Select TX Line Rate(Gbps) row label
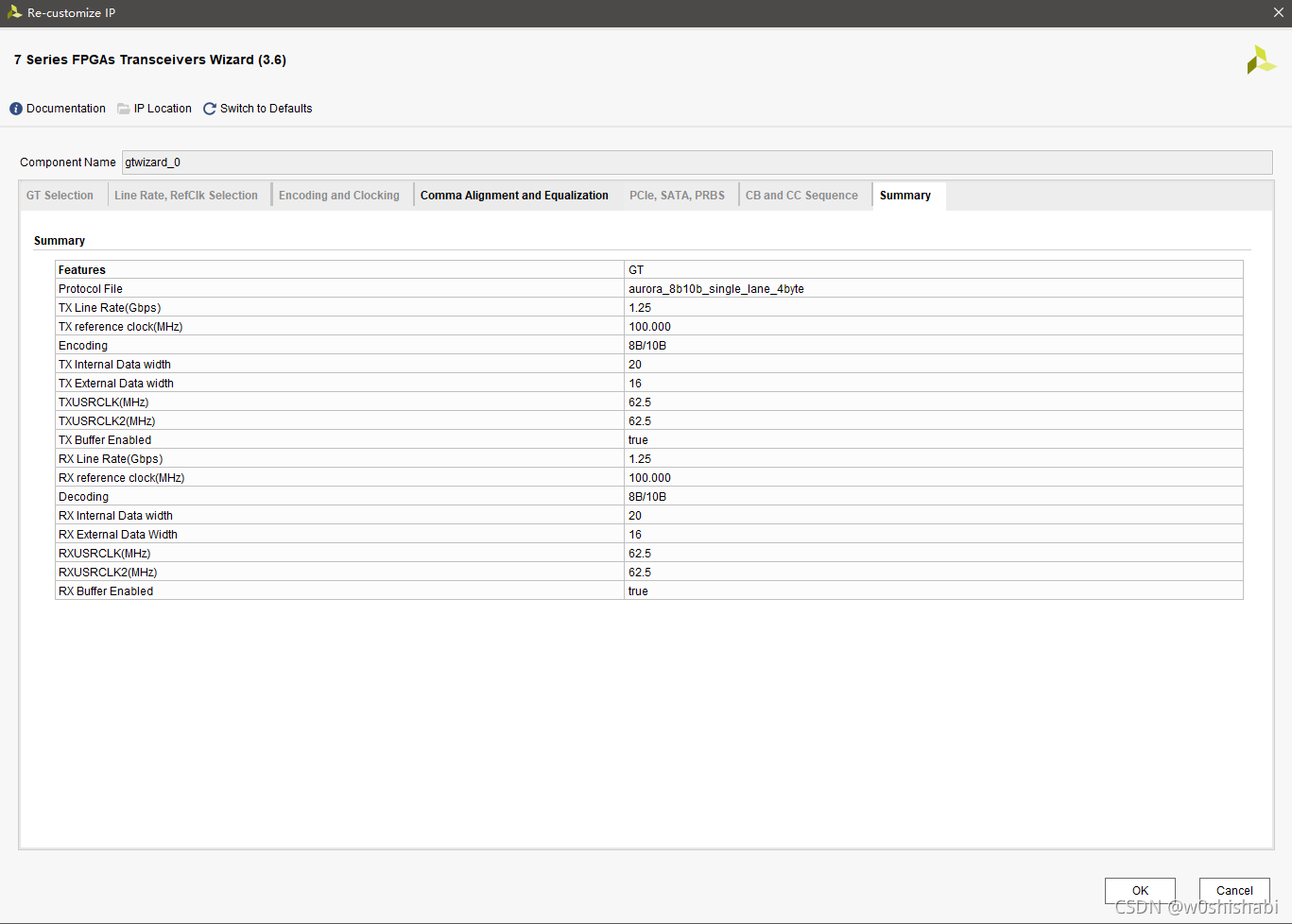 click(x=110, y=308)
